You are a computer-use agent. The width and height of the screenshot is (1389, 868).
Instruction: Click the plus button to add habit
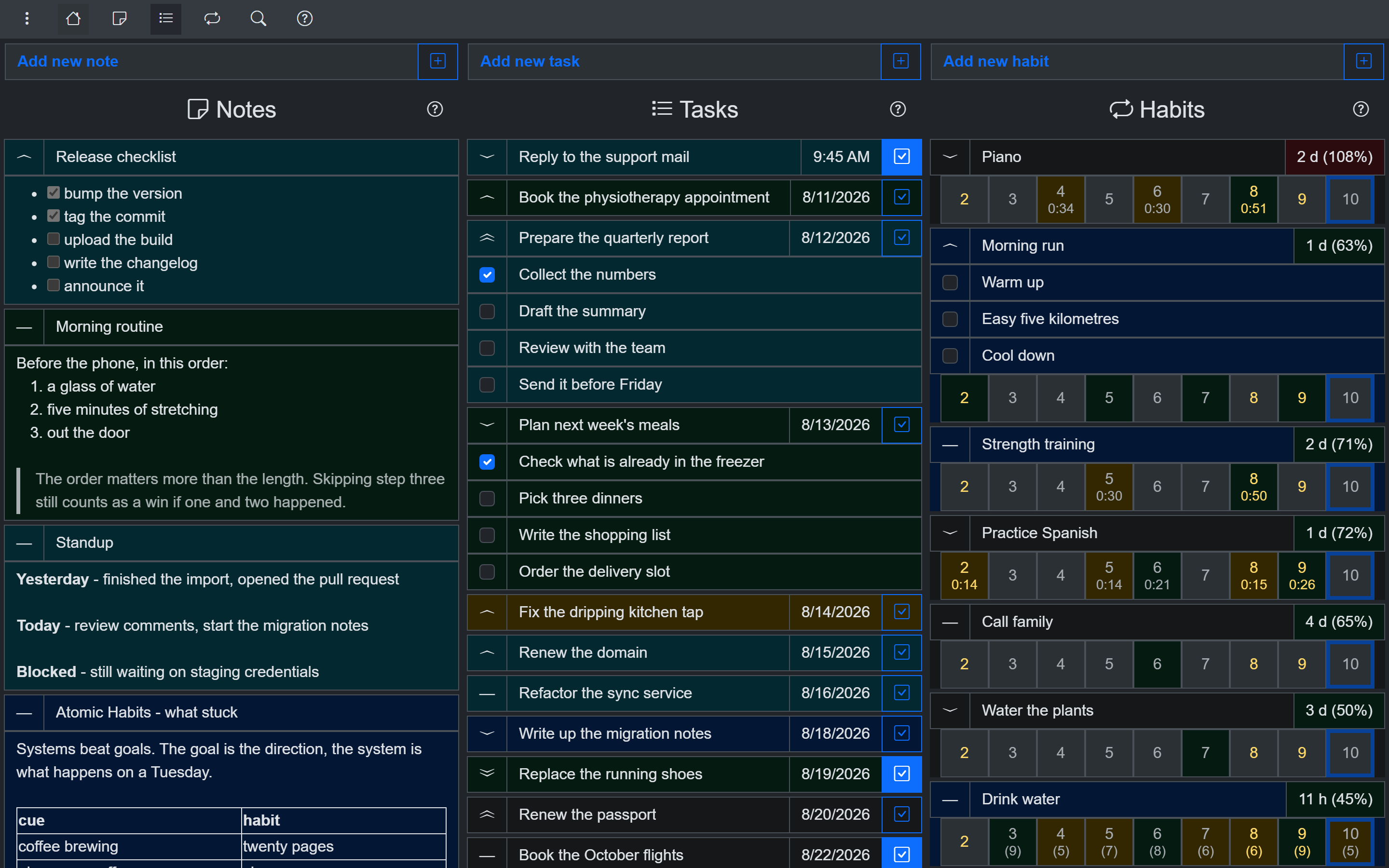pyautogui.click(x=1364, y=61)
